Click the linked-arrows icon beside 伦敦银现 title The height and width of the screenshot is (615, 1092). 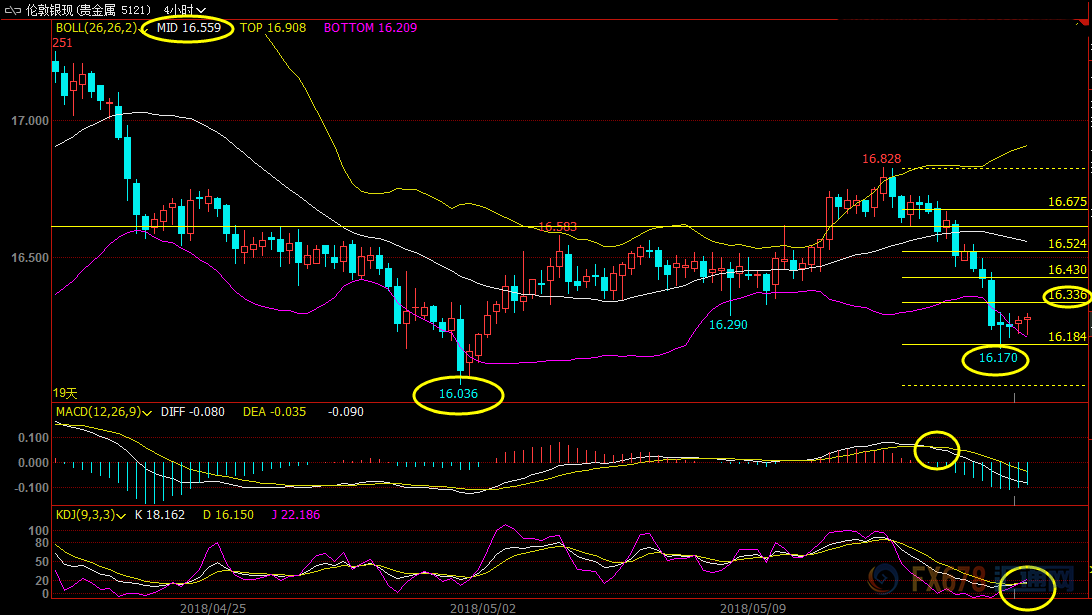(10, 10)
